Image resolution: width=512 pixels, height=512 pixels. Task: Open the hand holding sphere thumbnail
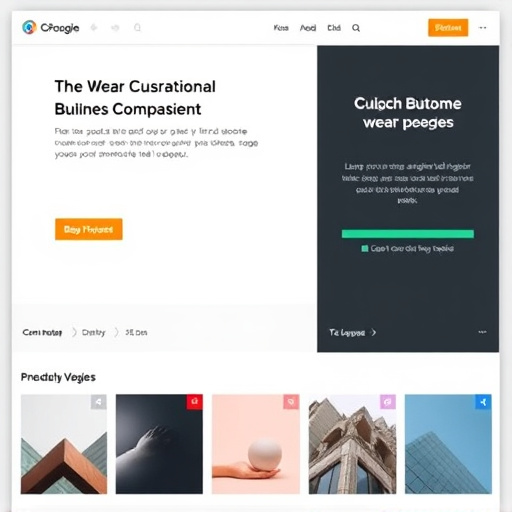(256, 444)
